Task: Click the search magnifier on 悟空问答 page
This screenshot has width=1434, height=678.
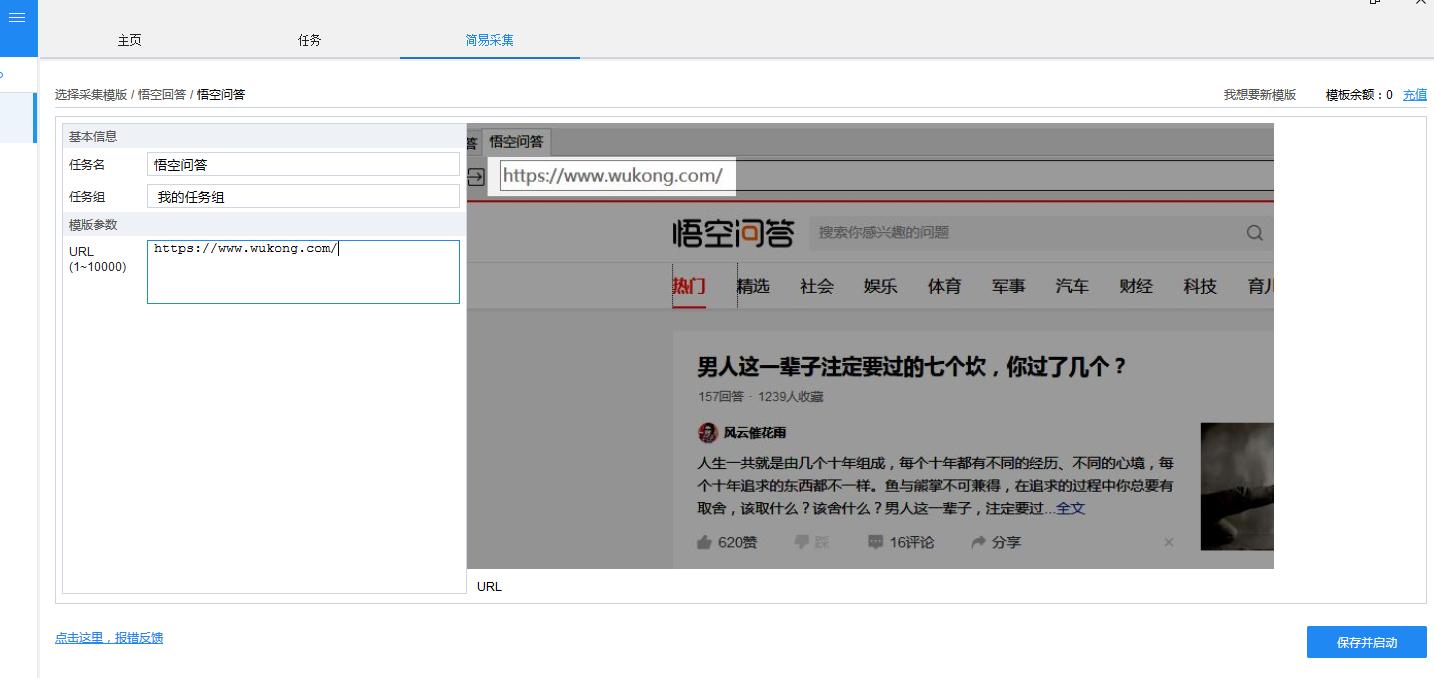Action: click(x=1254, y=232)
